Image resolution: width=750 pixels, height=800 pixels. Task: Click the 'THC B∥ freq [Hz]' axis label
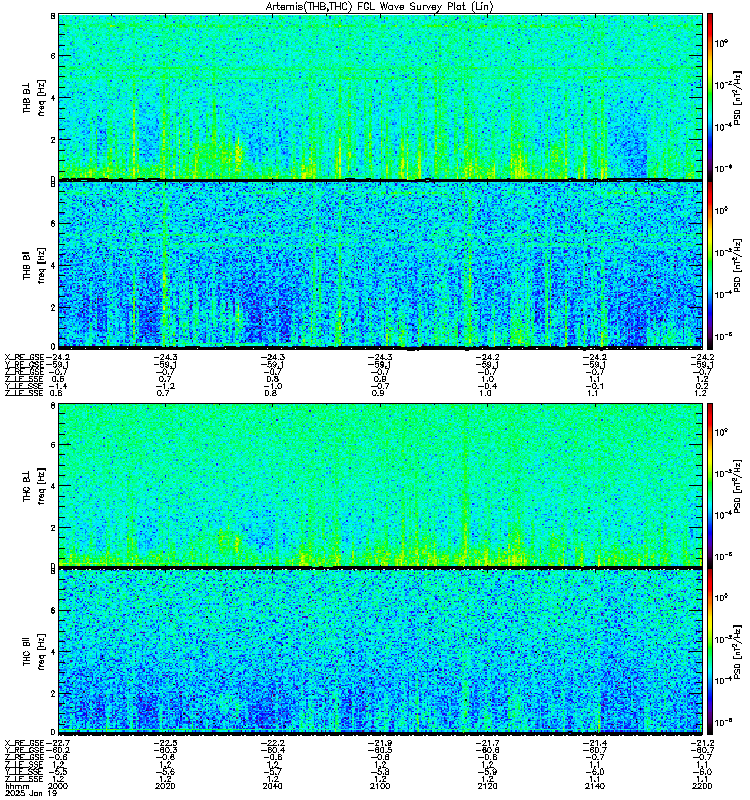pyautogui.click(x=34, y=652)
